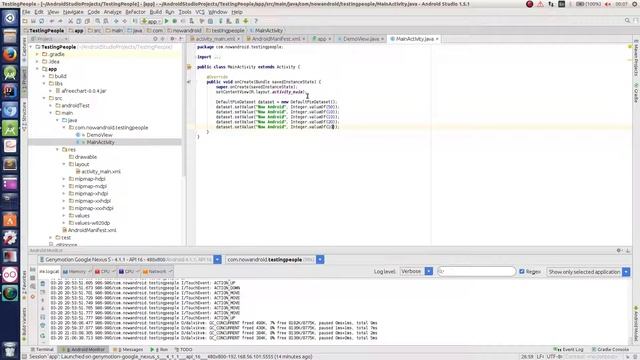Switch to the DemoView.java tab
Image resolution: width=640 pixels, height=360 pixels.
click(361, 39)
